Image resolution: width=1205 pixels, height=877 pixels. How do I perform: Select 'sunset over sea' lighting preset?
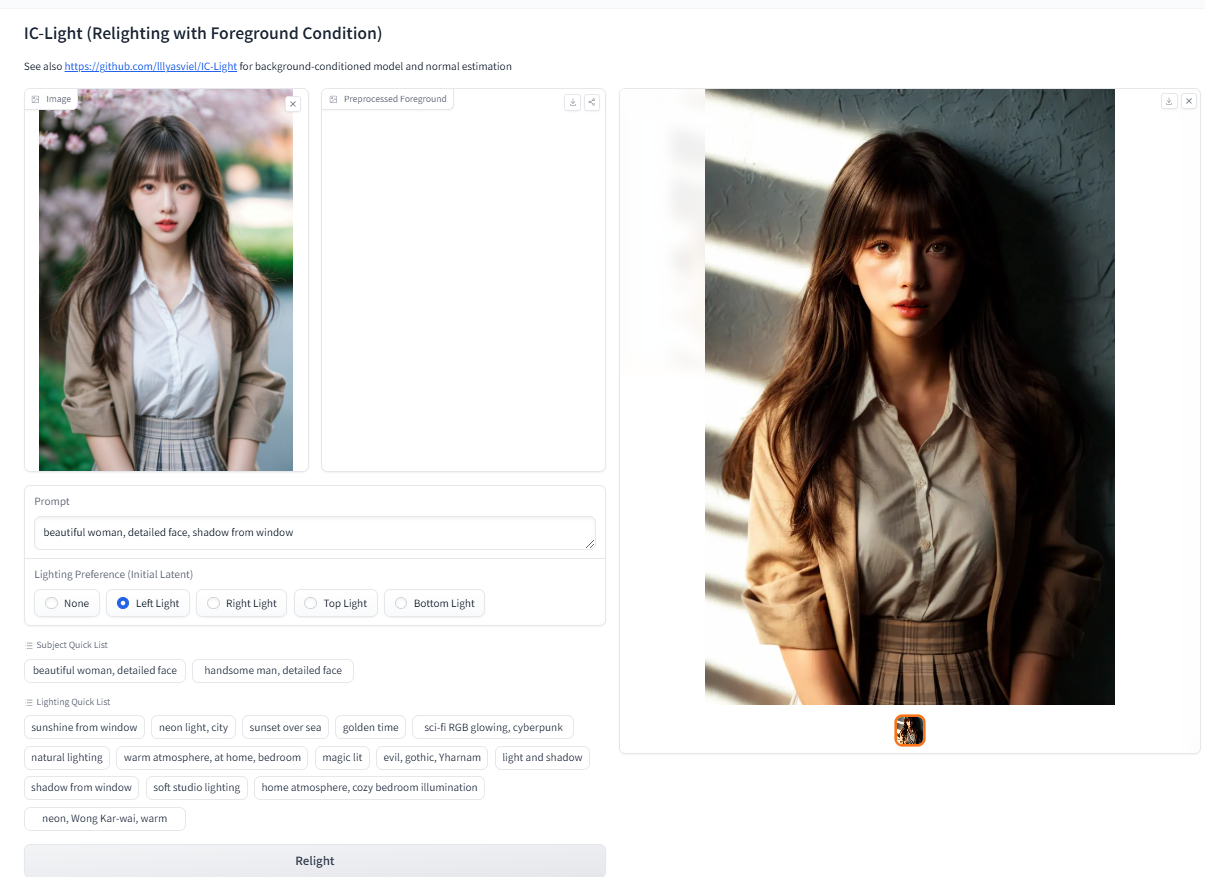[285, 727]
